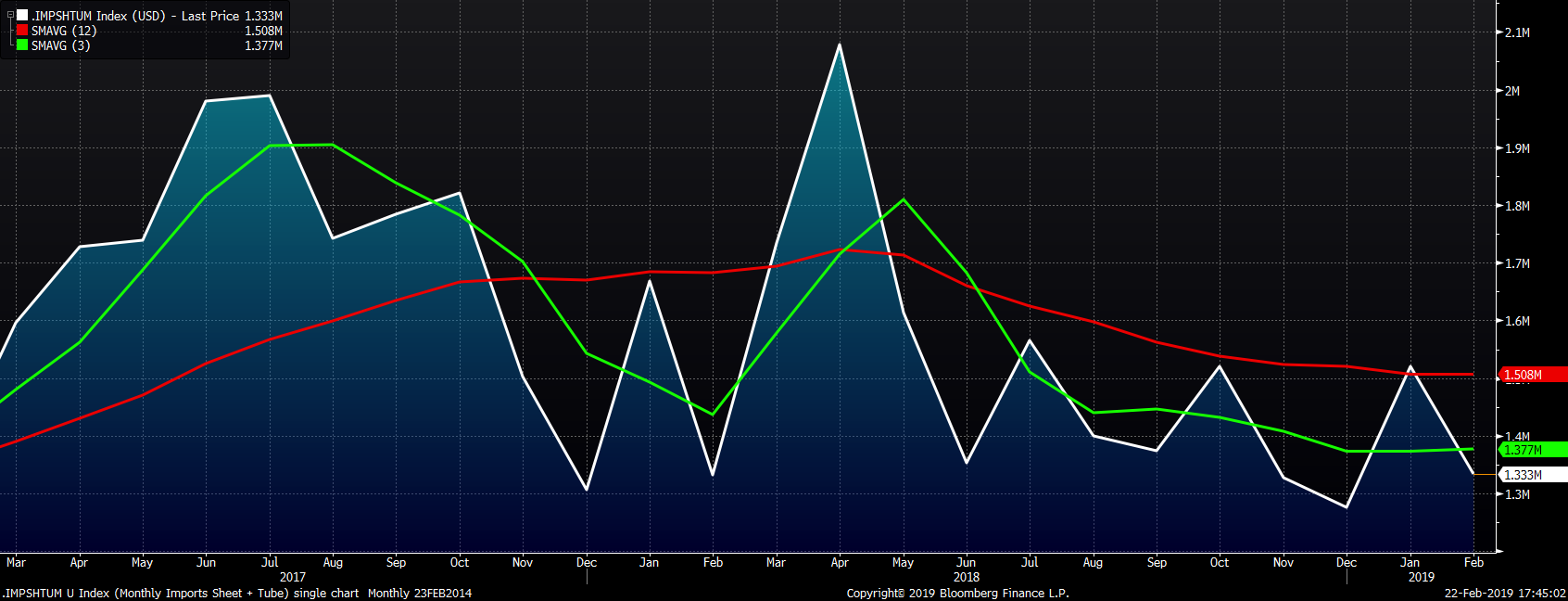Click the 2017 year label on time axis
Viewport: 1568px width, 601px height.
pos(292,577)
